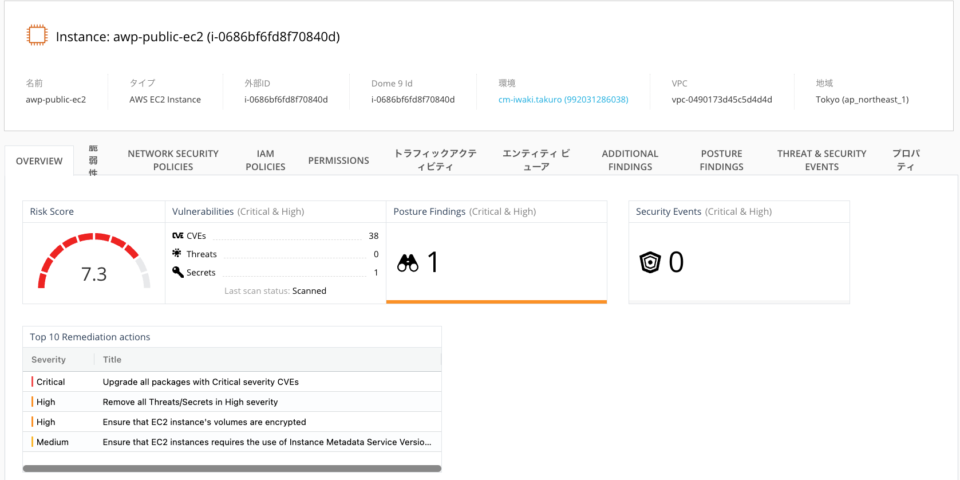Image resolution: width=960 pixels, height=480 pixels.
Task: Open the OVERVIEW tab
Action: coord(39,161)
